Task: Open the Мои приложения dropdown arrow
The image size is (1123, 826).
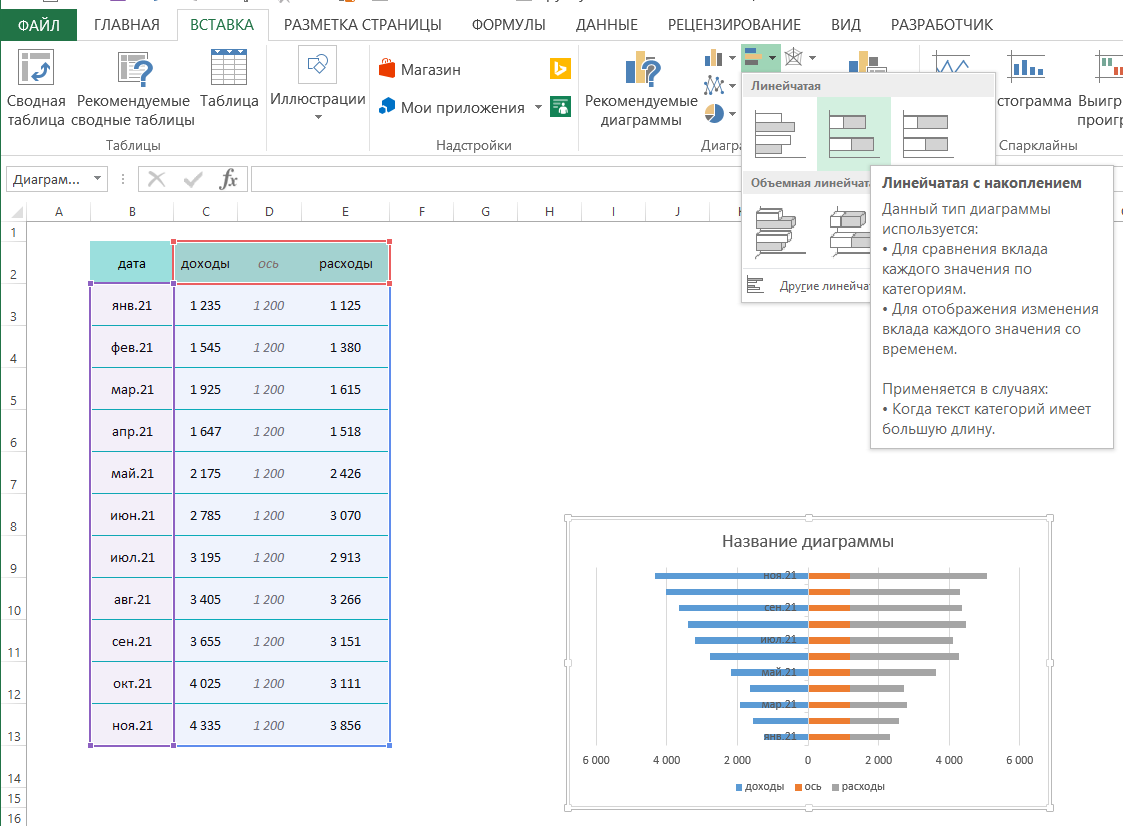Action: click(x=538, y=107)
